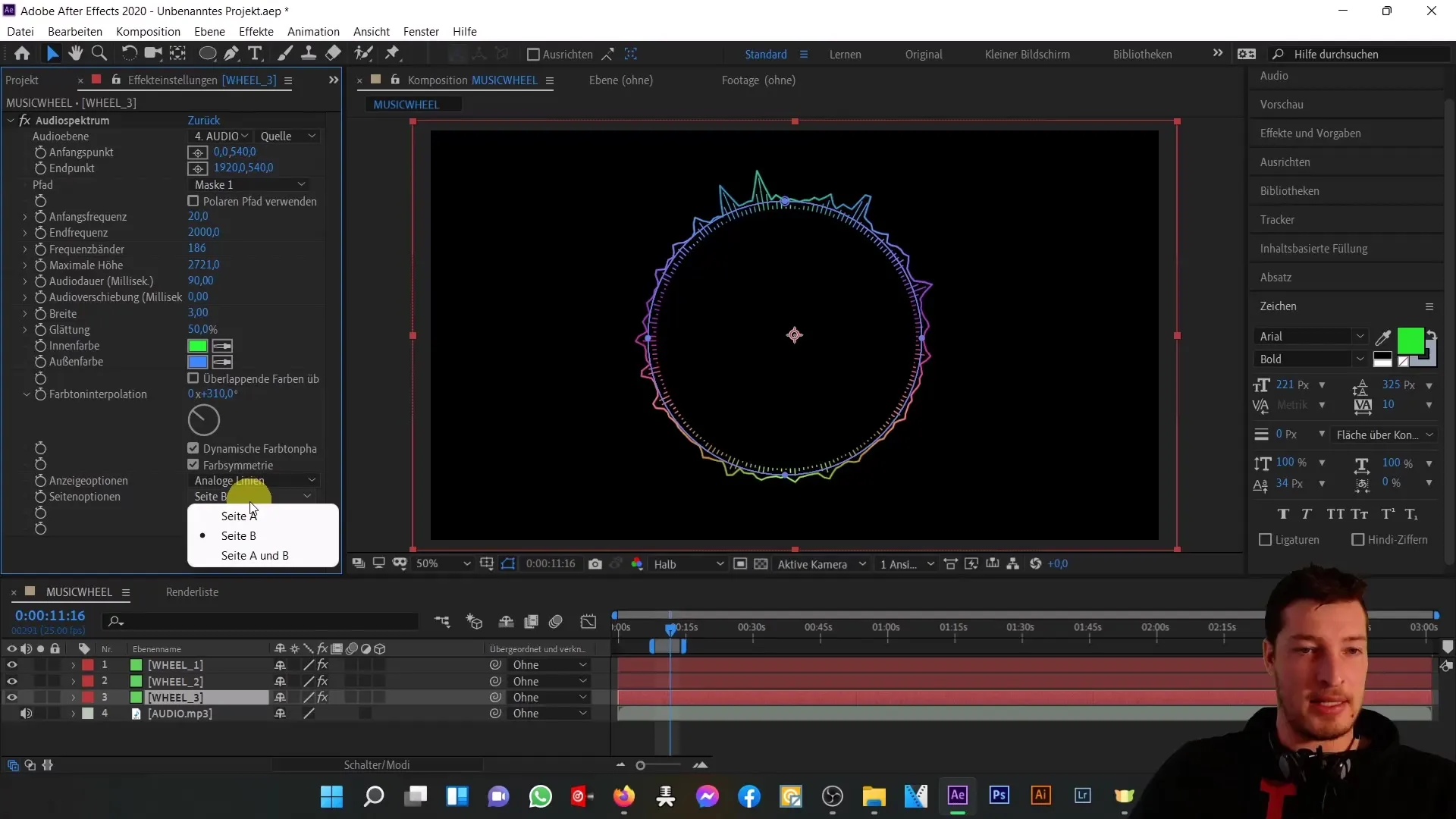Open Bold font style dropdown

(1310, 359)
